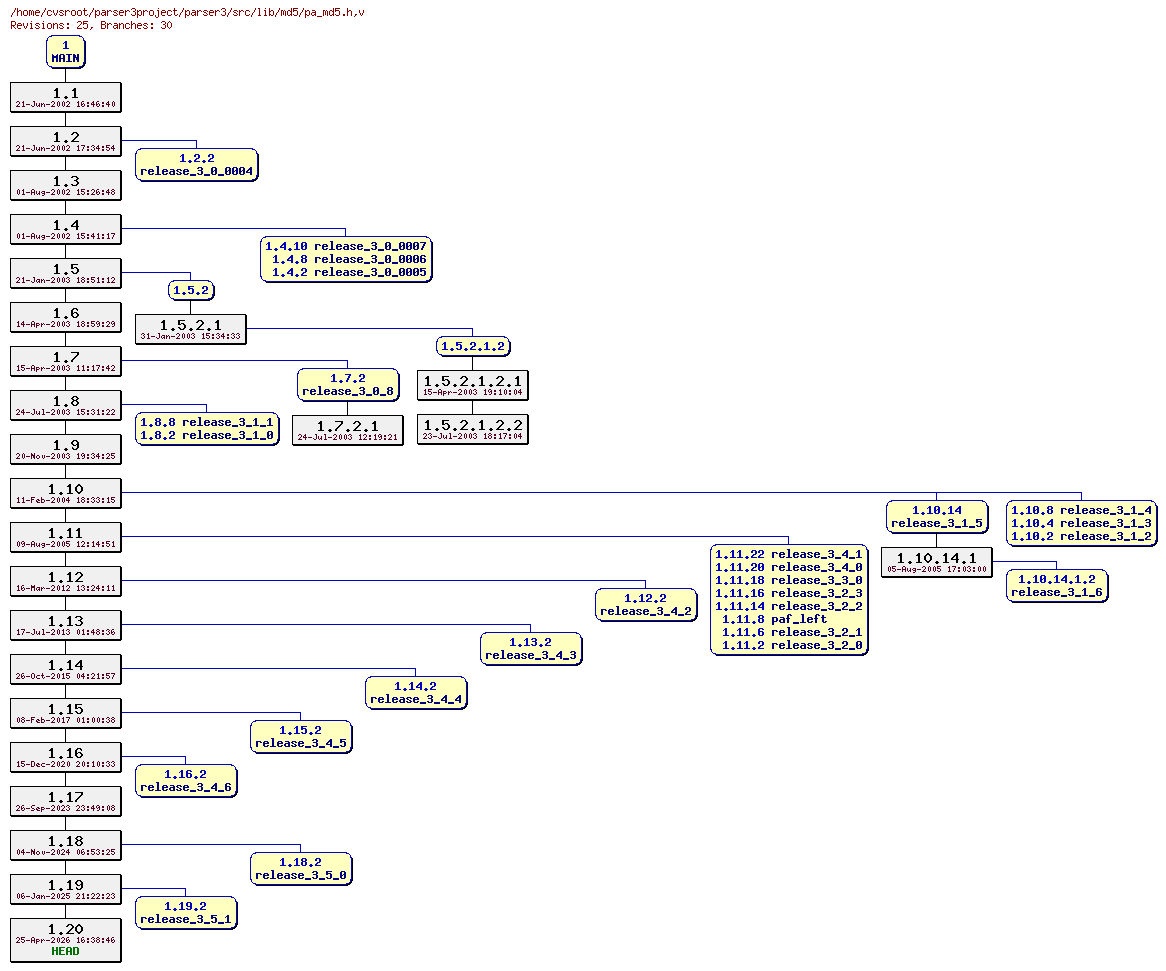Click 1.11.18 release_3_3_0 entry
Viewport: 1166px width, 971px height.
788,580
